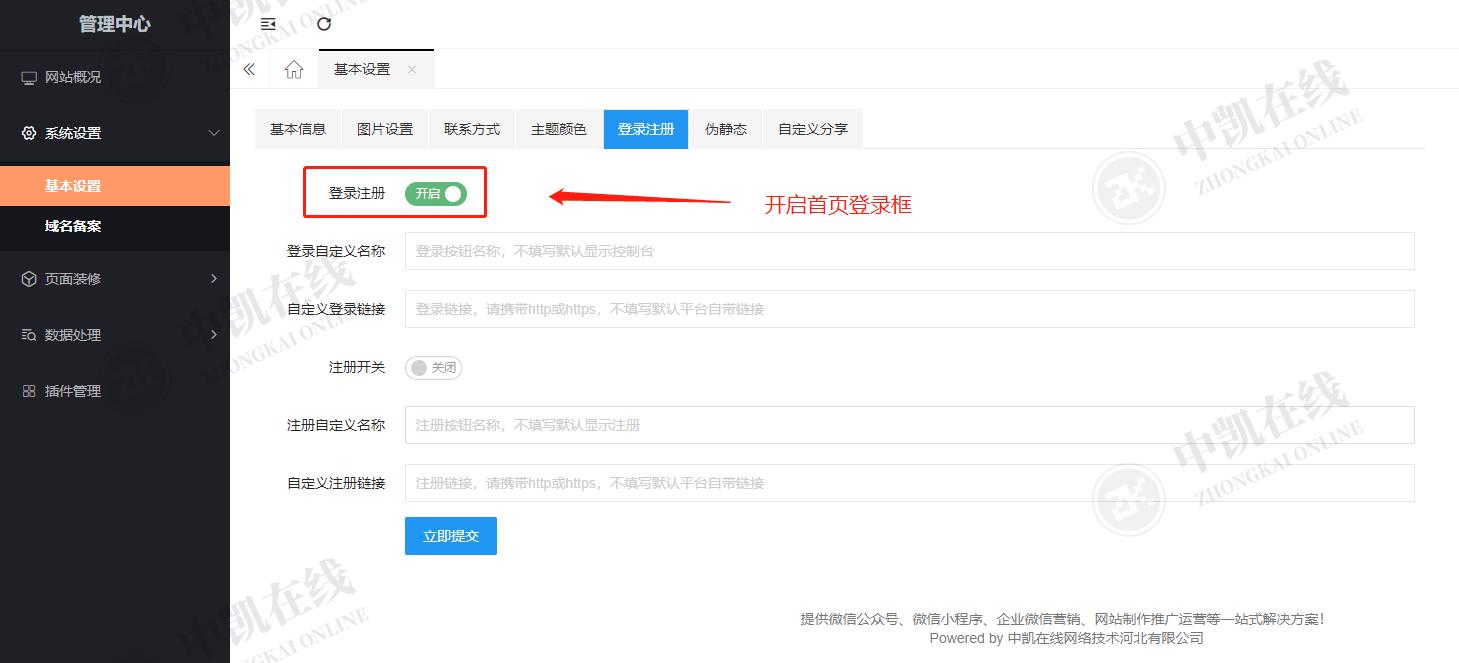The height and width of the screenshot is (663, 1459).
Task: Select the 登录注册 tab
Action: (646, 129)
